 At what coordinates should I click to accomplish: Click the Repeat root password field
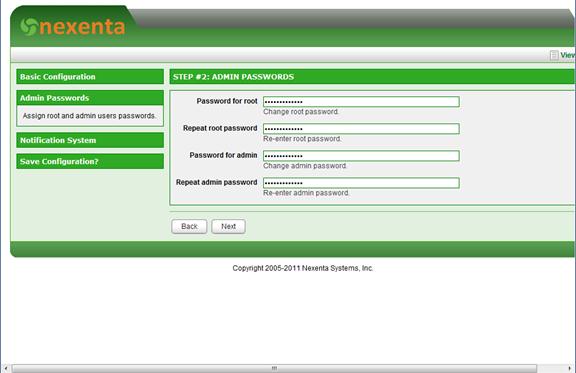tap(361, 129)
